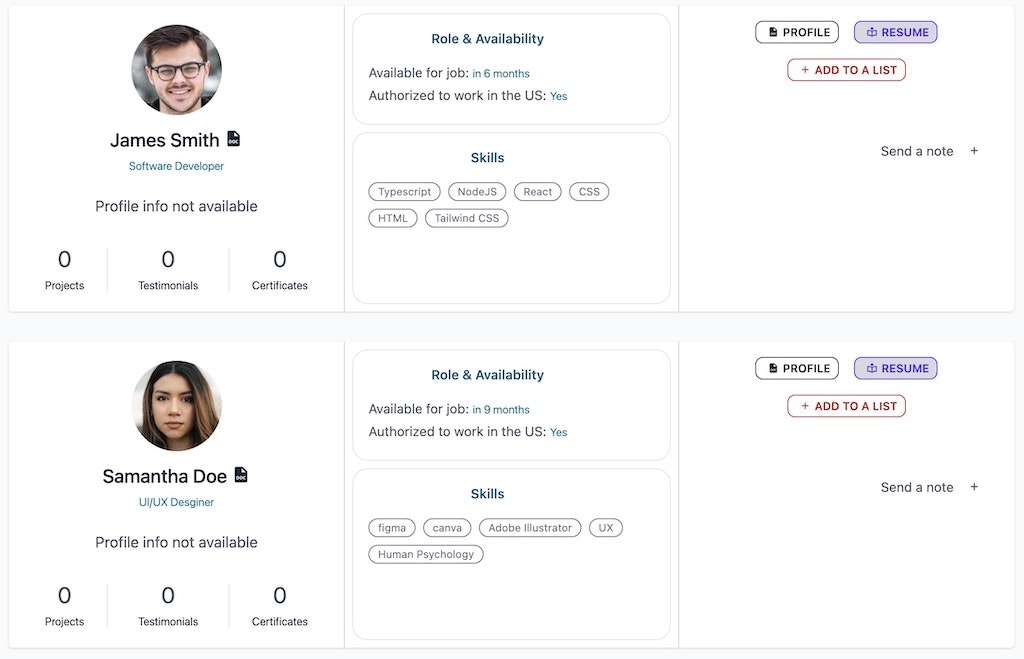Open Samantha Doe's PROFILE button

(x=797, y=368)
